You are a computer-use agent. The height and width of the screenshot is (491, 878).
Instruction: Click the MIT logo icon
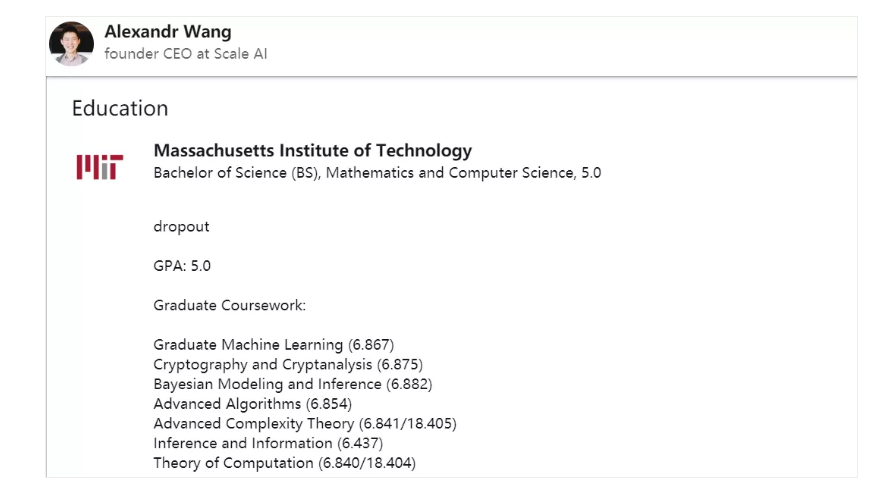tap(100, 165)
